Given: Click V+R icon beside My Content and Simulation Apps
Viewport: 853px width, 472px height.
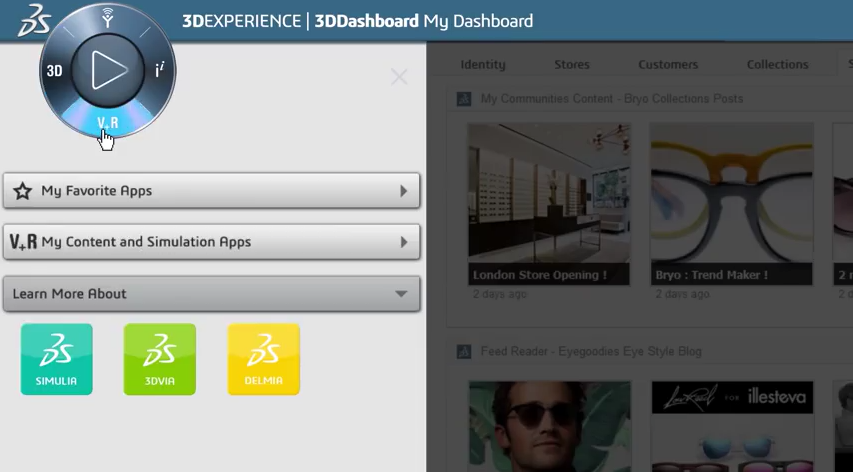Looking at the screenshot, I should (23, 242).
